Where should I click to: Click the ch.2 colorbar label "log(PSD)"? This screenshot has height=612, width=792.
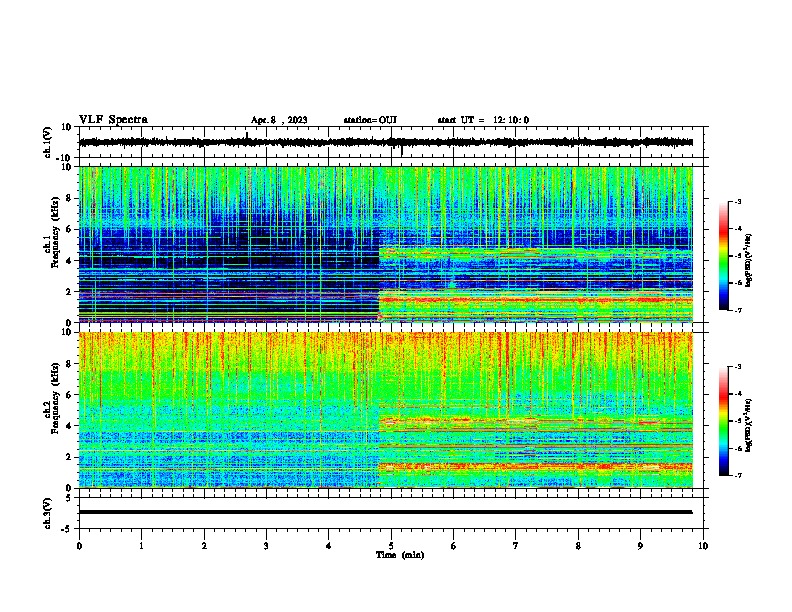pos(748,426)
